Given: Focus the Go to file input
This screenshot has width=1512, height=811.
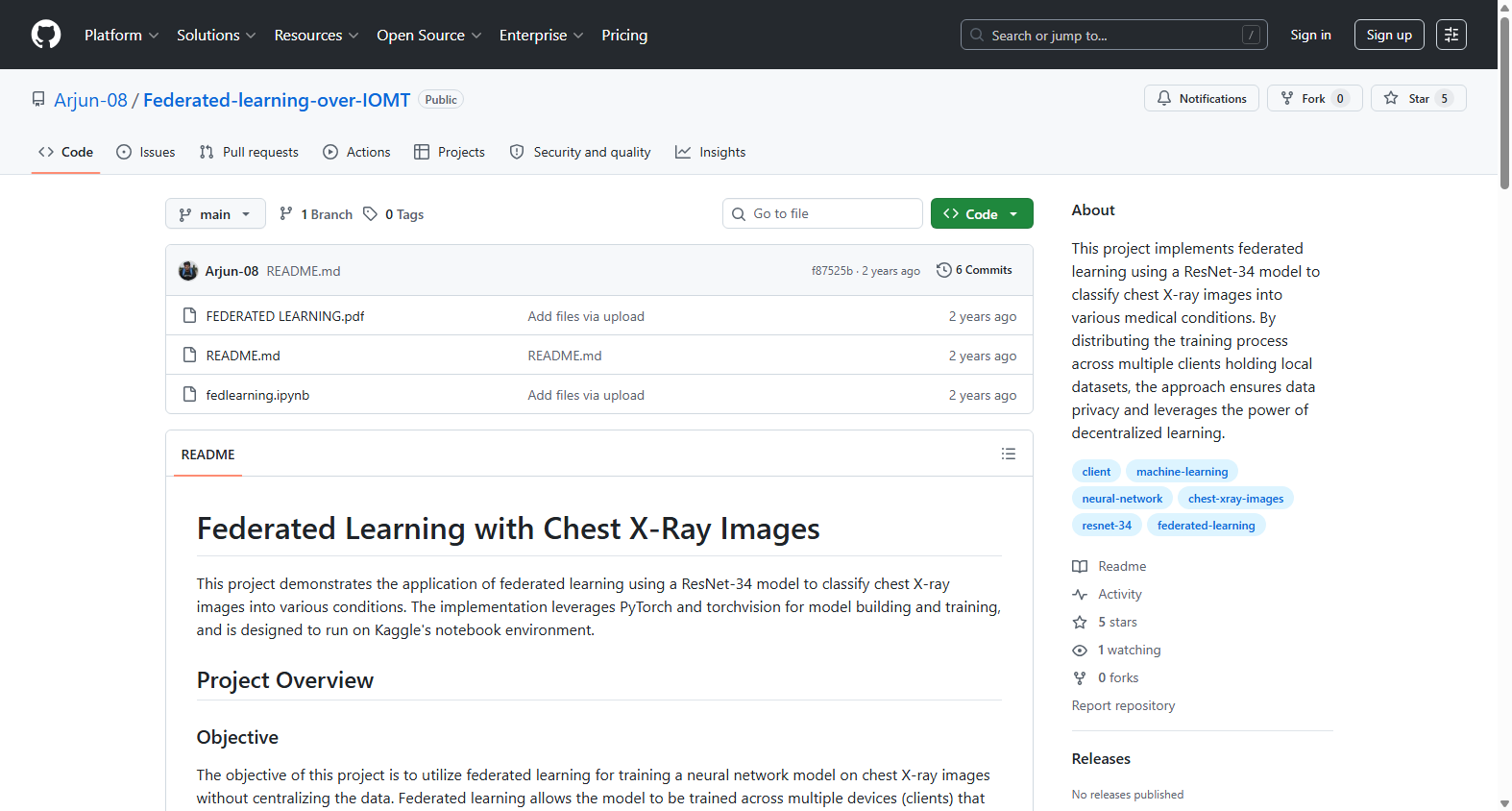Looking at the screenshot, I should coord(822,213).
